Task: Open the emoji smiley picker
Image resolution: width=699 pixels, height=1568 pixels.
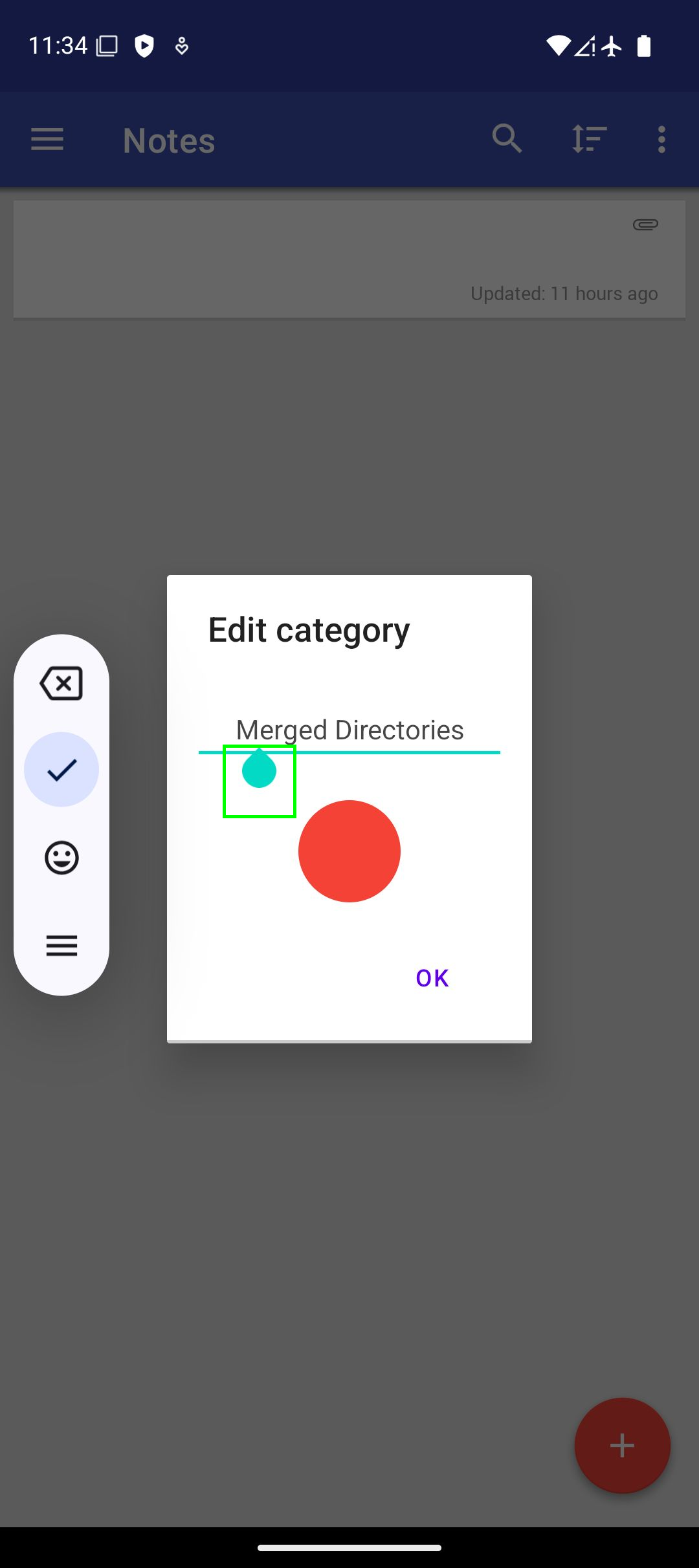Action: pyautogui.click(x=61, y=858)
